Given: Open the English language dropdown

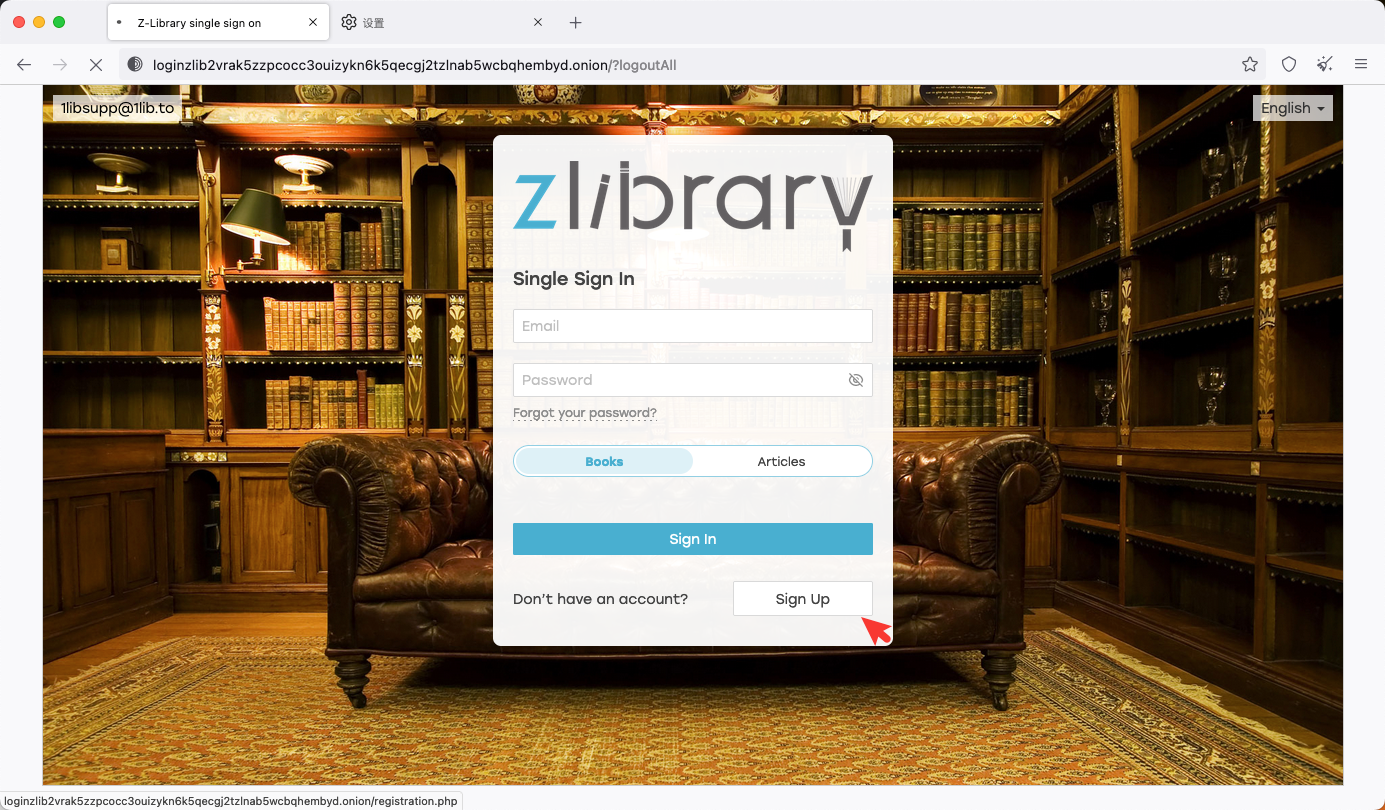Looking at the screenshot, I should tap(1293, 108).
